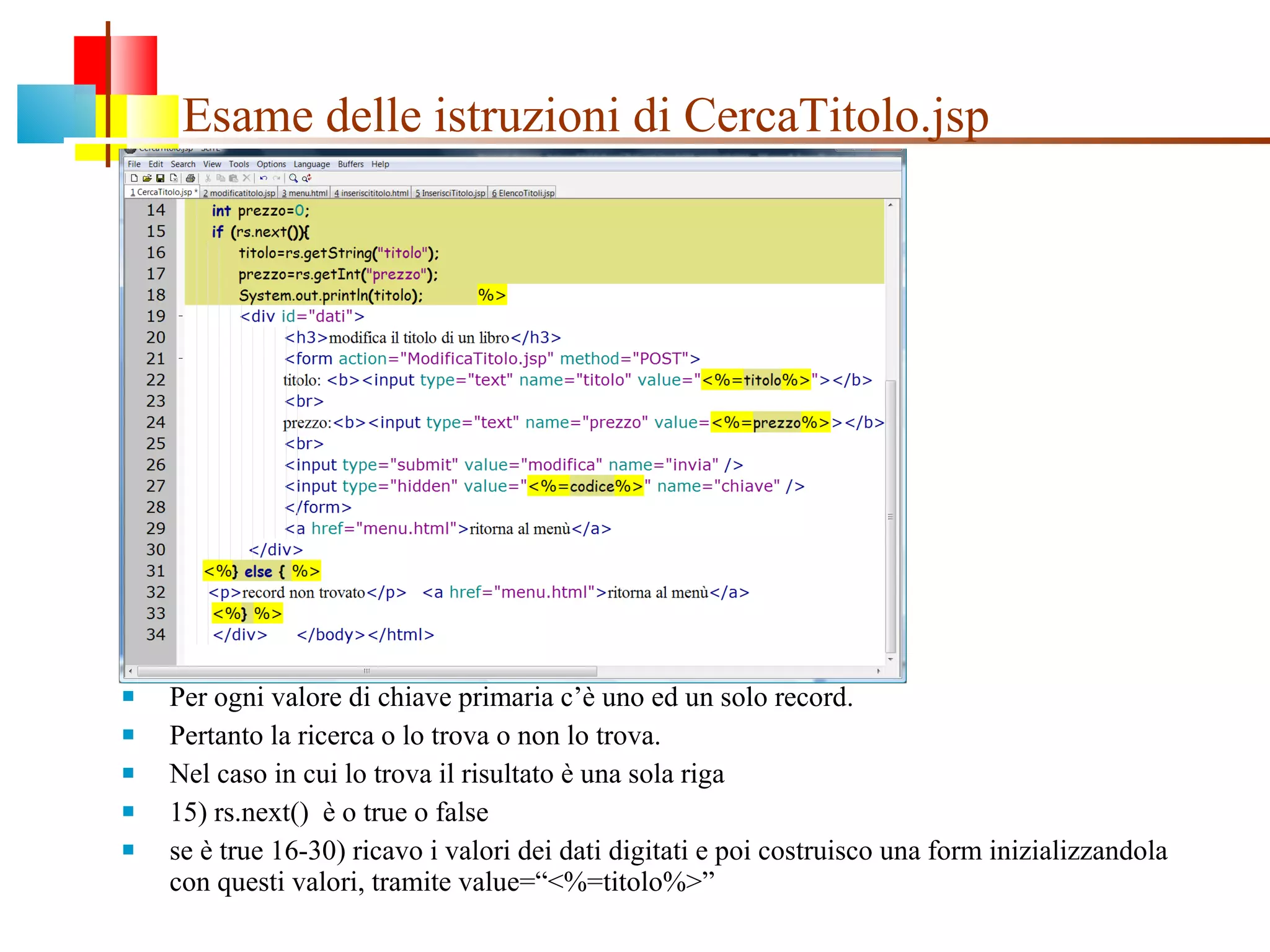The image size is (1270, 952).
Task: Click the vertical scrollbar down arrow
Action: click(x=890, y=659)
